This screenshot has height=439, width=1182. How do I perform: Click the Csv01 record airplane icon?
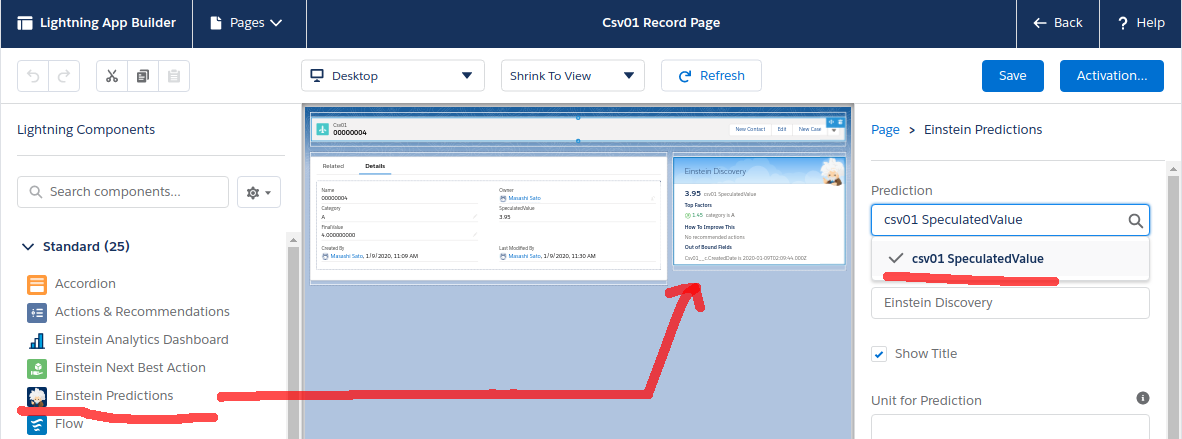click(323, 129)
